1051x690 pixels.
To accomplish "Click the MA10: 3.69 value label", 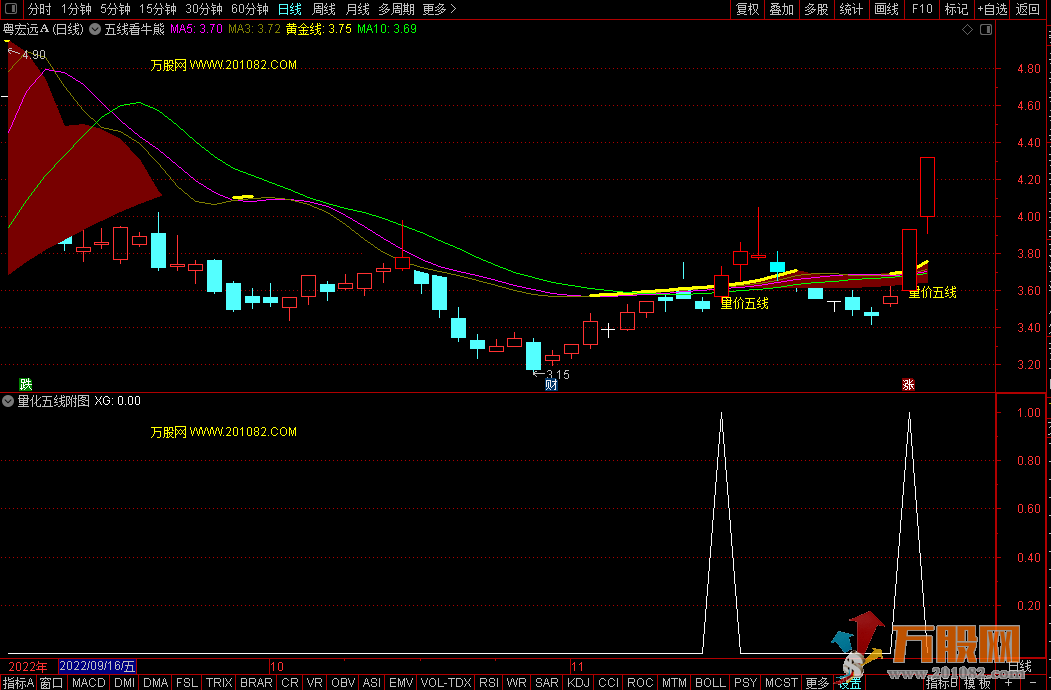I will point(387,30).
